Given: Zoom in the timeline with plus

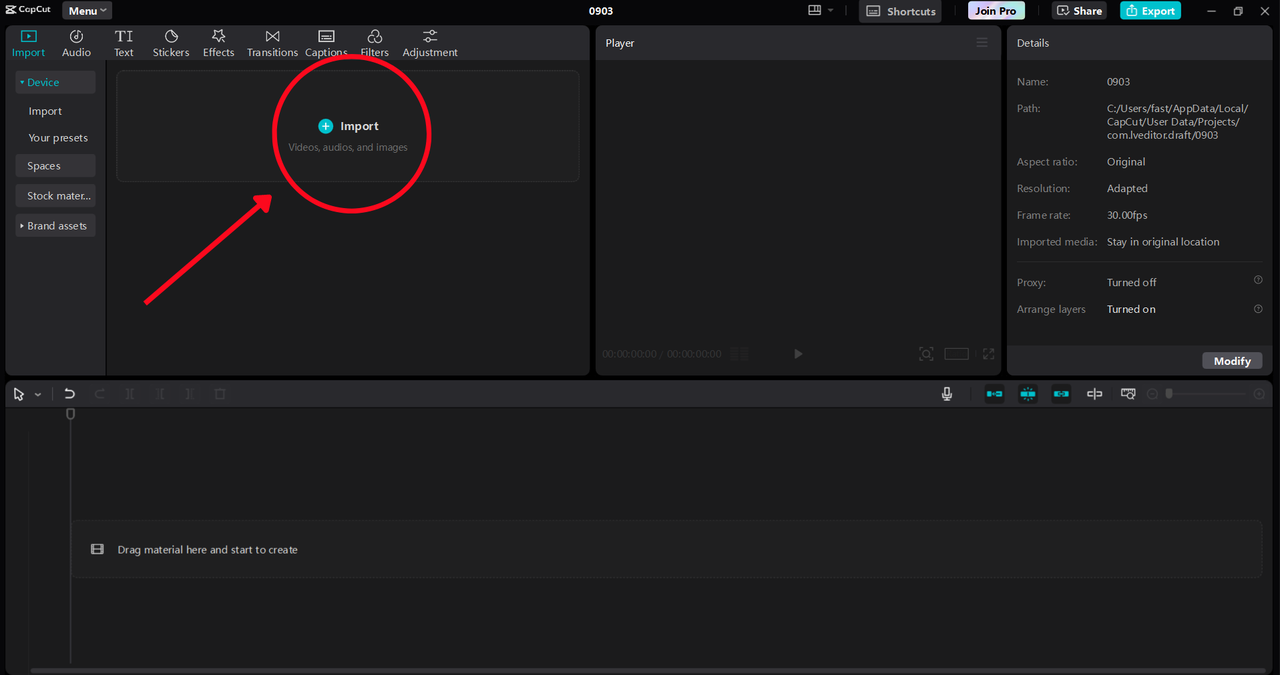Looking at the screenshot, I should click(1257, 394).
